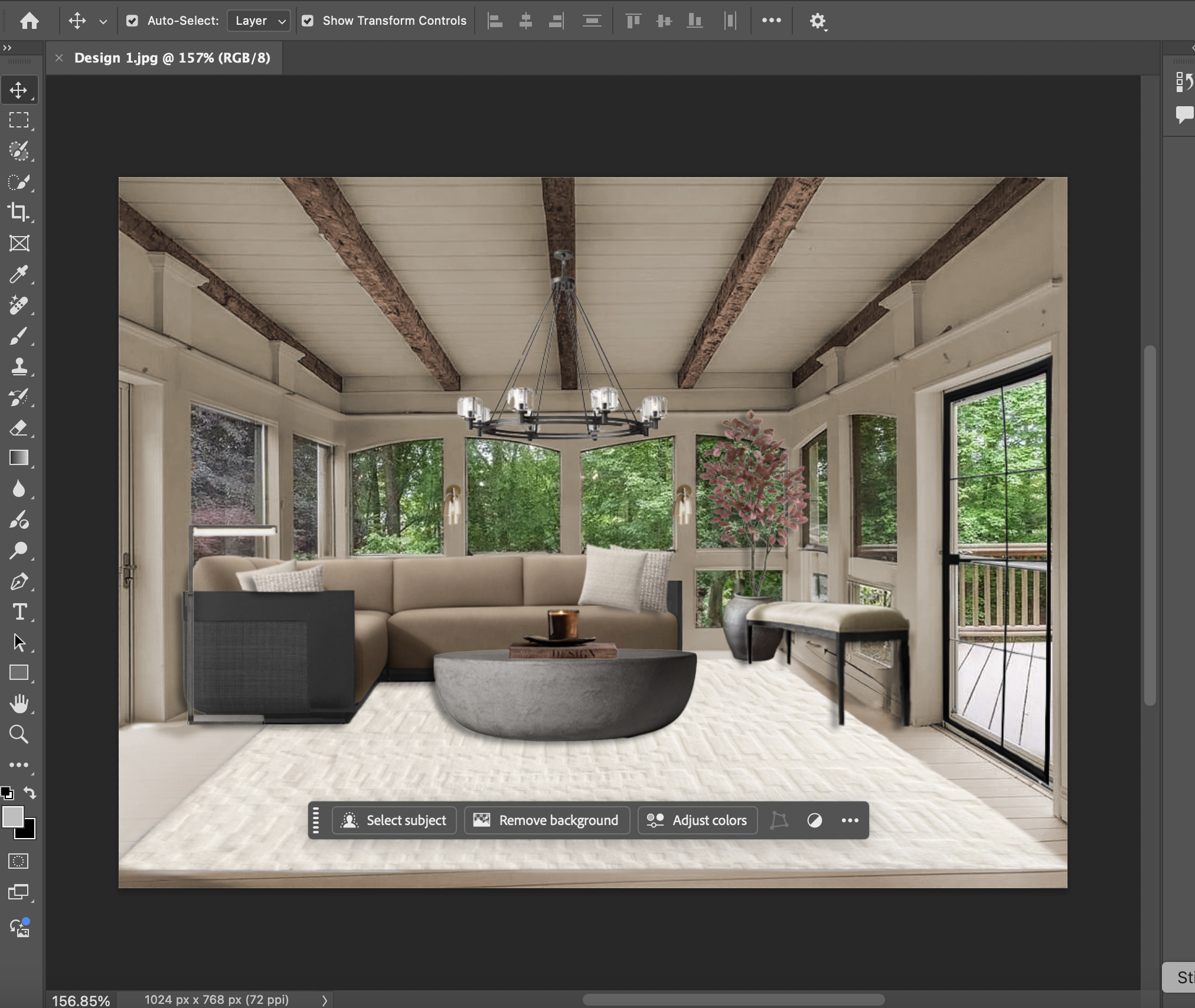Open more align options ellipsis
Image resolution: width=1195 pixels, height=1008 pixels.
[771, 21]
